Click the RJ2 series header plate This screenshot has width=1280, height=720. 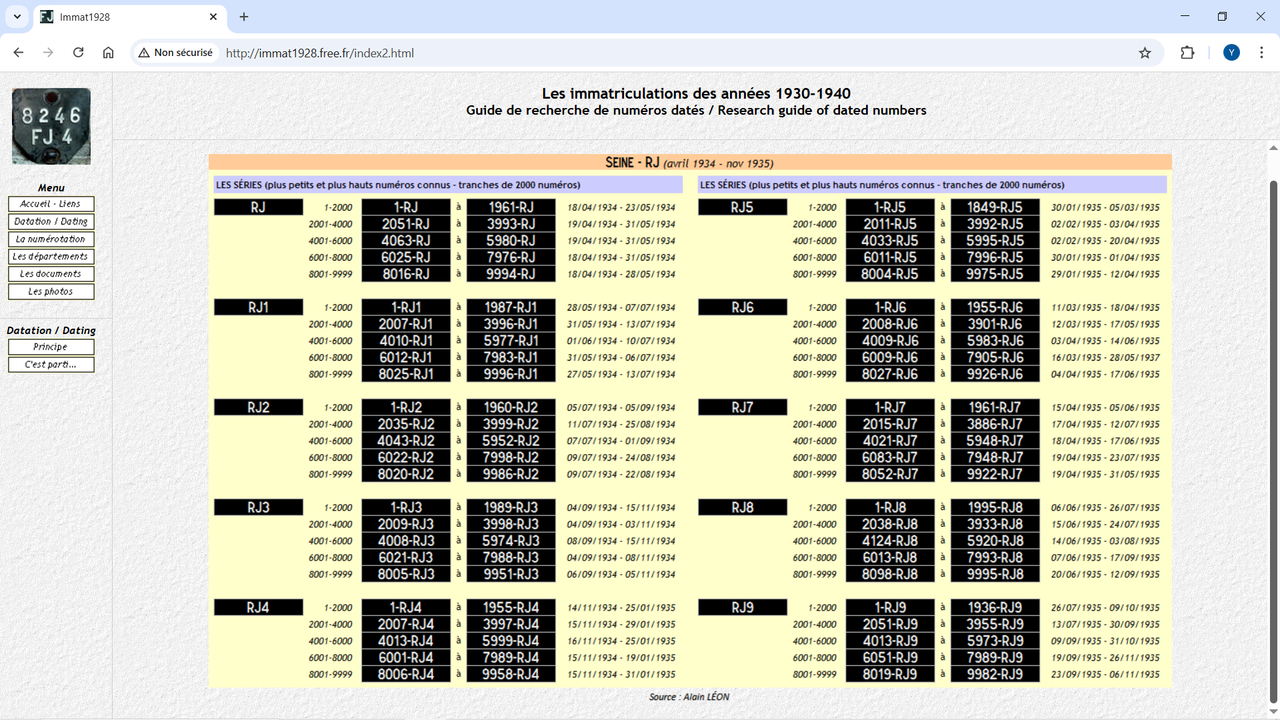[x=258, y=407]
